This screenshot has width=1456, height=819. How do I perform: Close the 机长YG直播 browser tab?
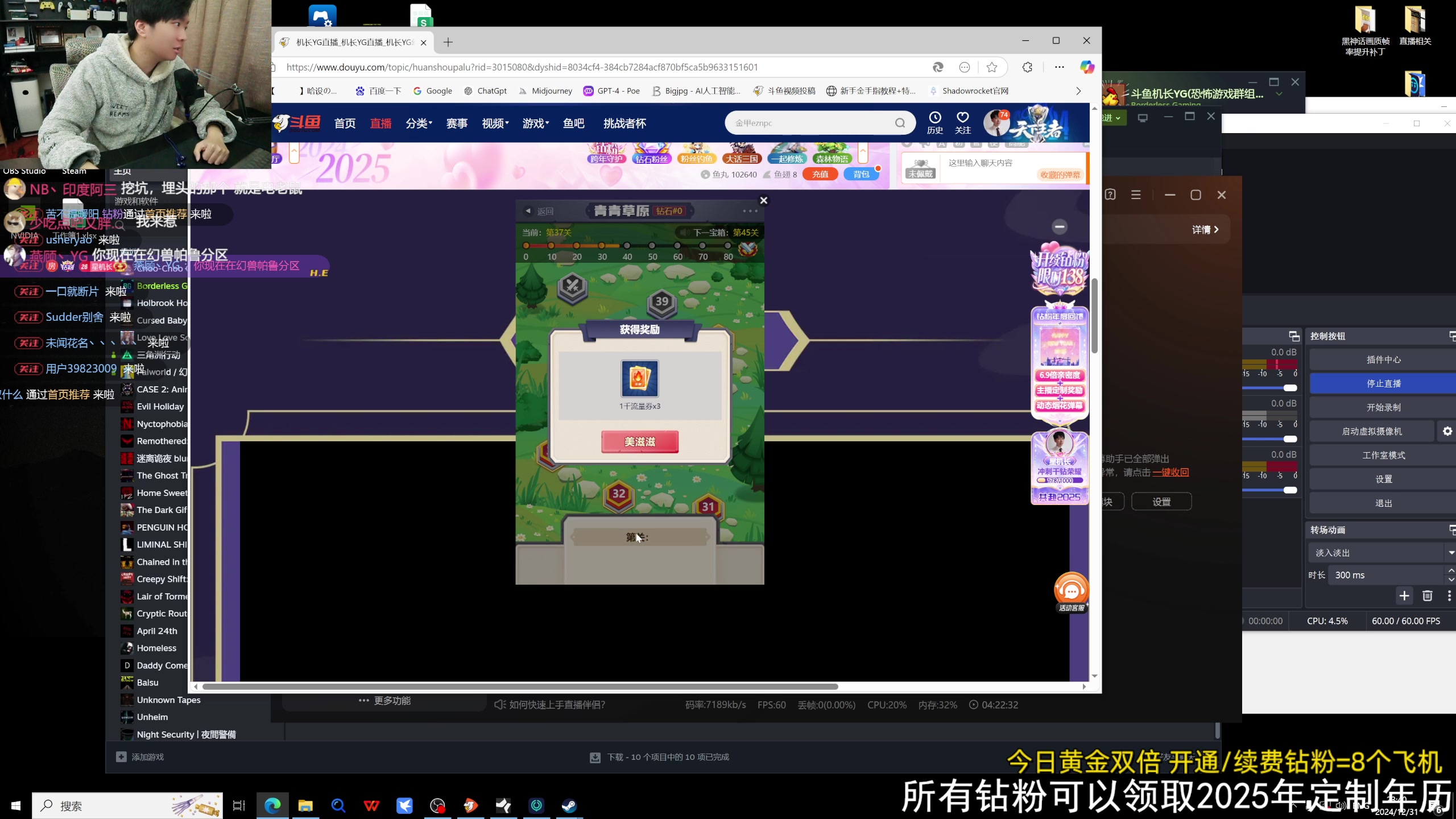(423, 43)
